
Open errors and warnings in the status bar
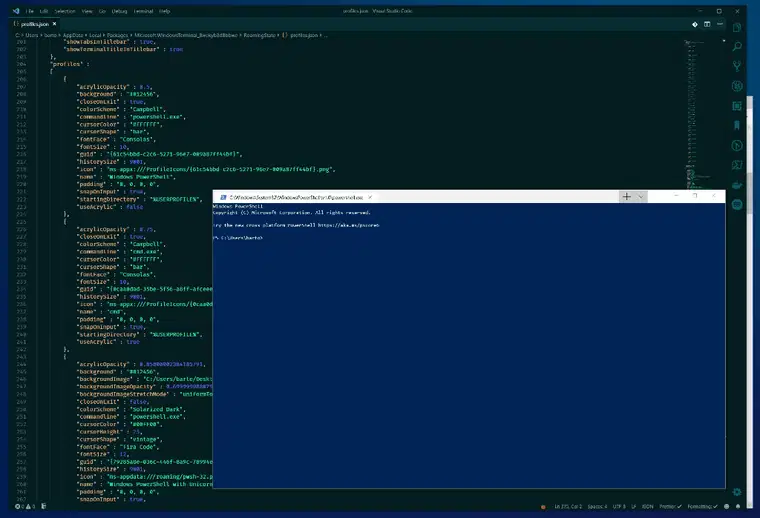25,506
